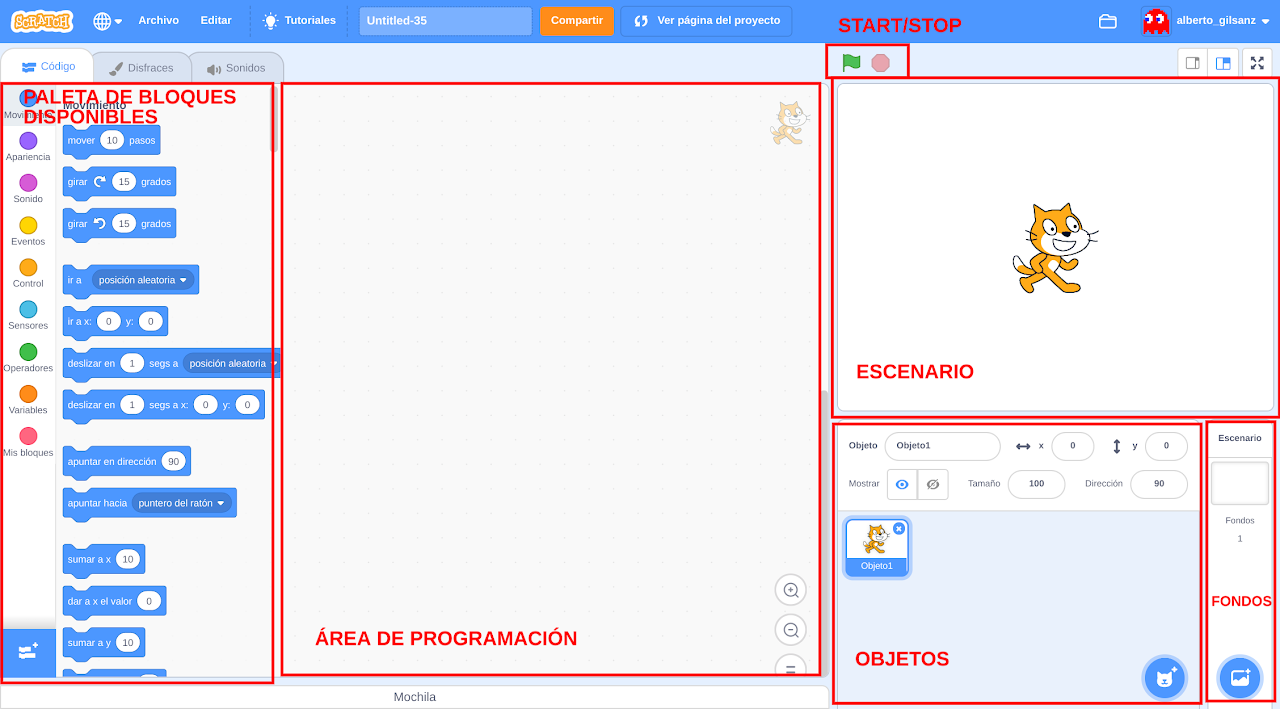Select the Objeto1 sprite thumbnail
This screenshot has height=709, width=1280.
(x=876, y=547)
